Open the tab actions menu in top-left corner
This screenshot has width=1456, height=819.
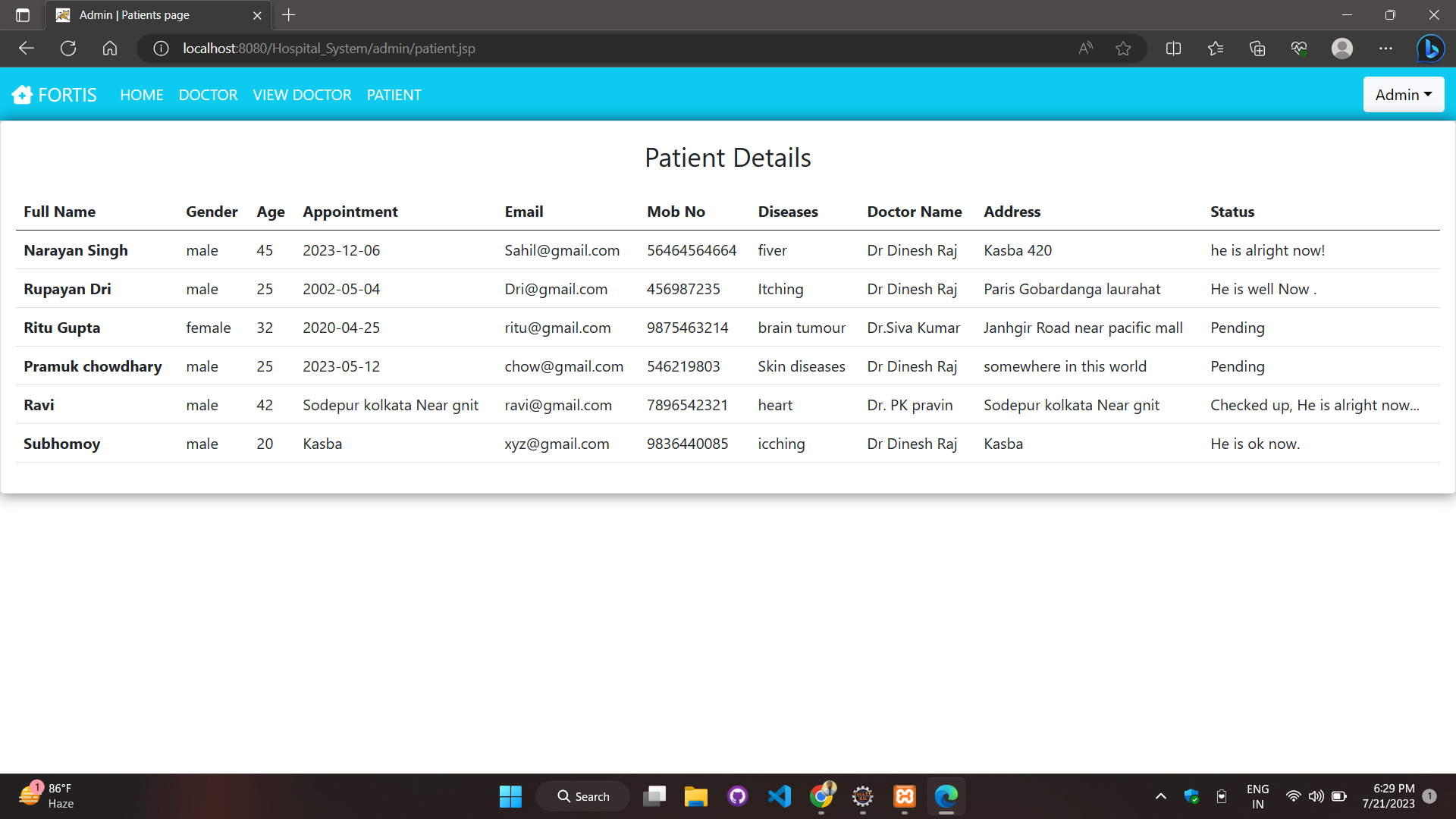pyautogui.click(x=22, y=14)
